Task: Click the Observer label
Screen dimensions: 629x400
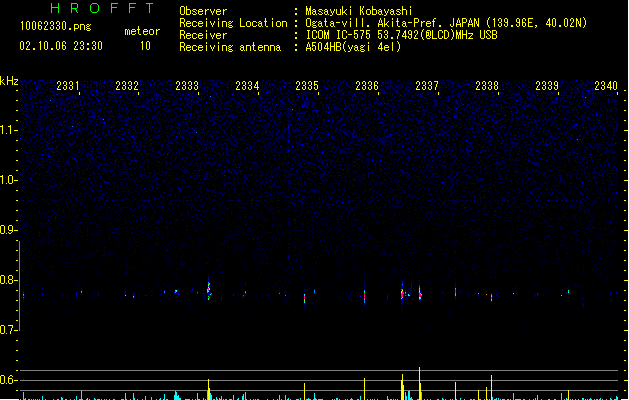Action: (x=203, y=11)
